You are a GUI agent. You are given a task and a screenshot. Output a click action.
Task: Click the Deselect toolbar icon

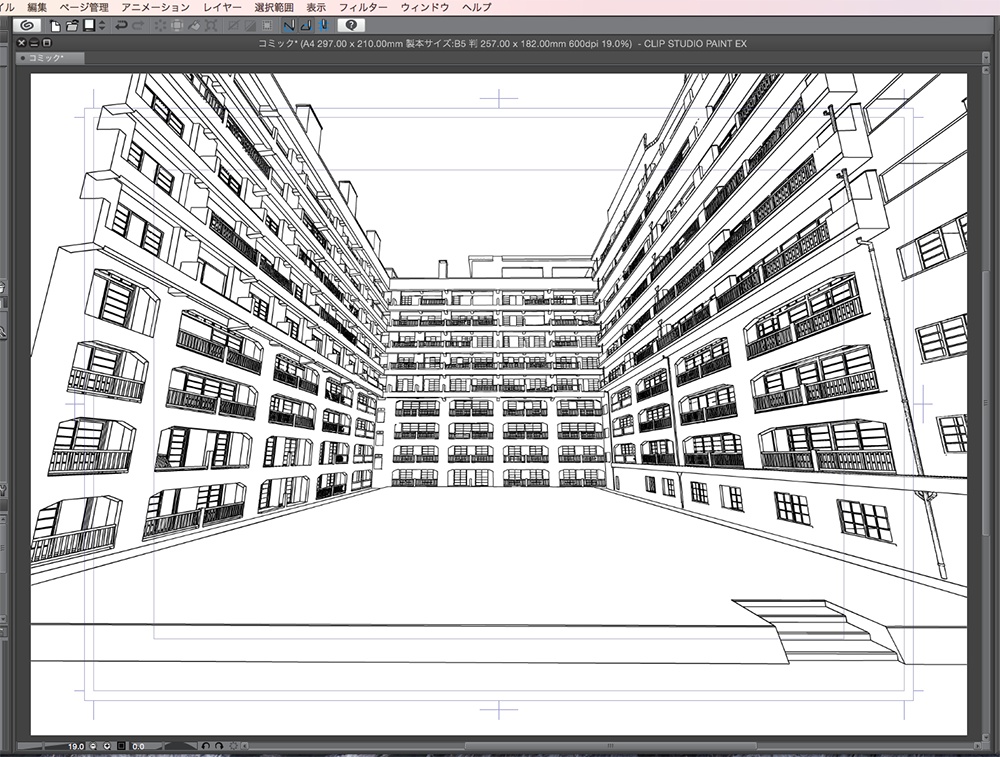(234, 26)
